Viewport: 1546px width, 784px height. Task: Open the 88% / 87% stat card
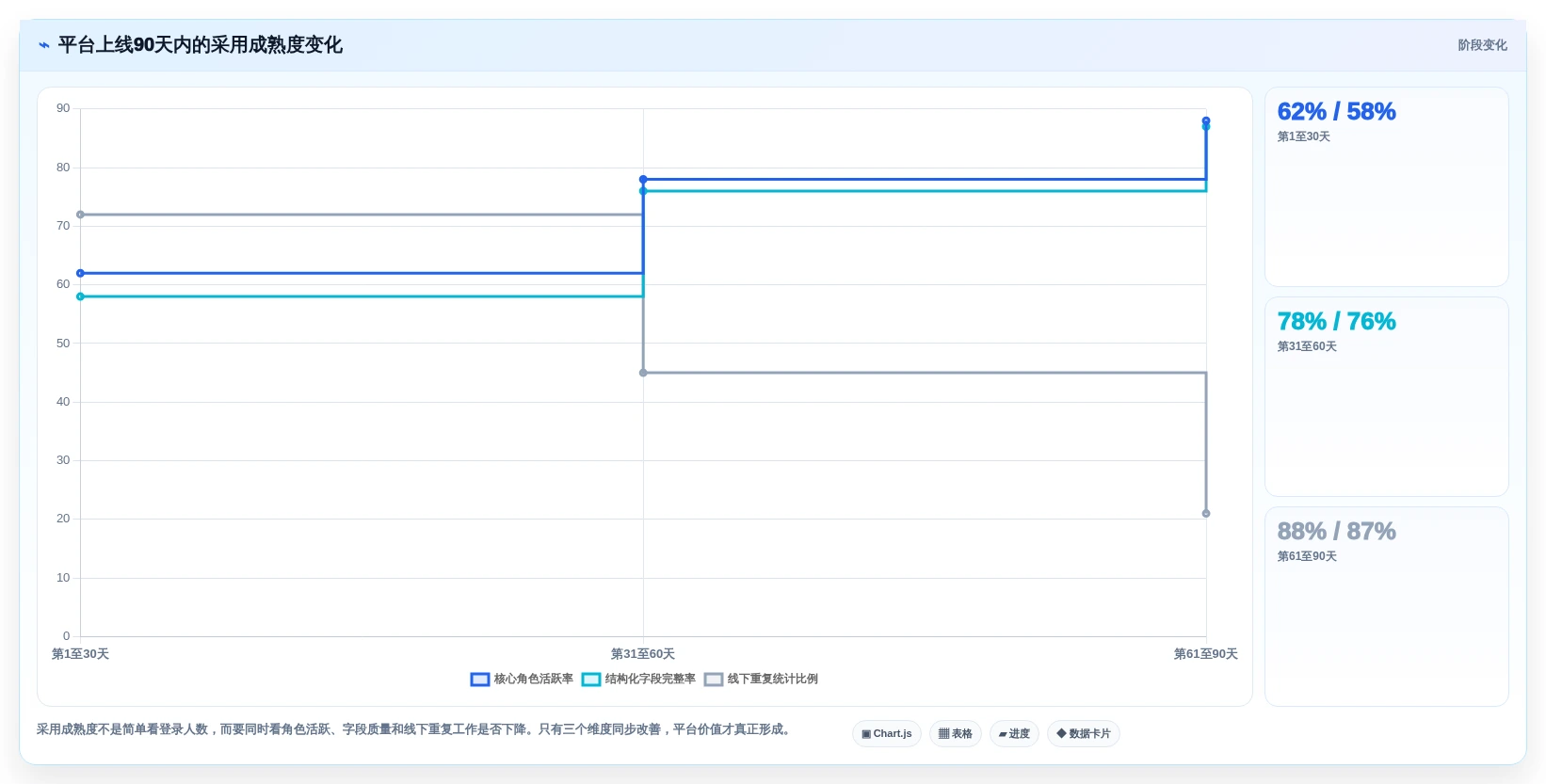(x=1387, y=607)
